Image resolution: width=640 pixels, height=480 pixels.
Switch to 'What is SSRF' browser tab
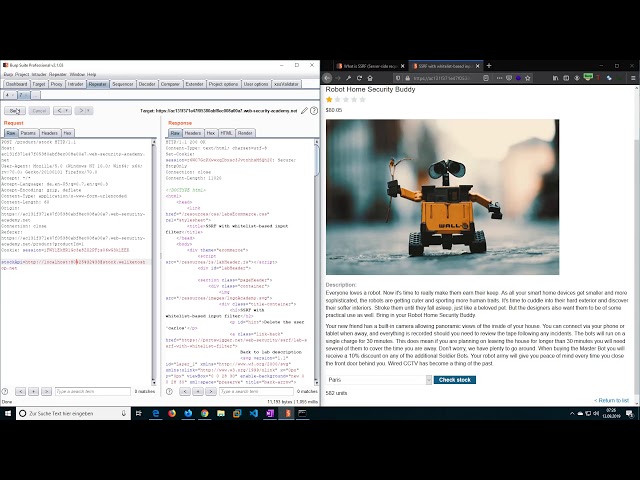(371, 66)
